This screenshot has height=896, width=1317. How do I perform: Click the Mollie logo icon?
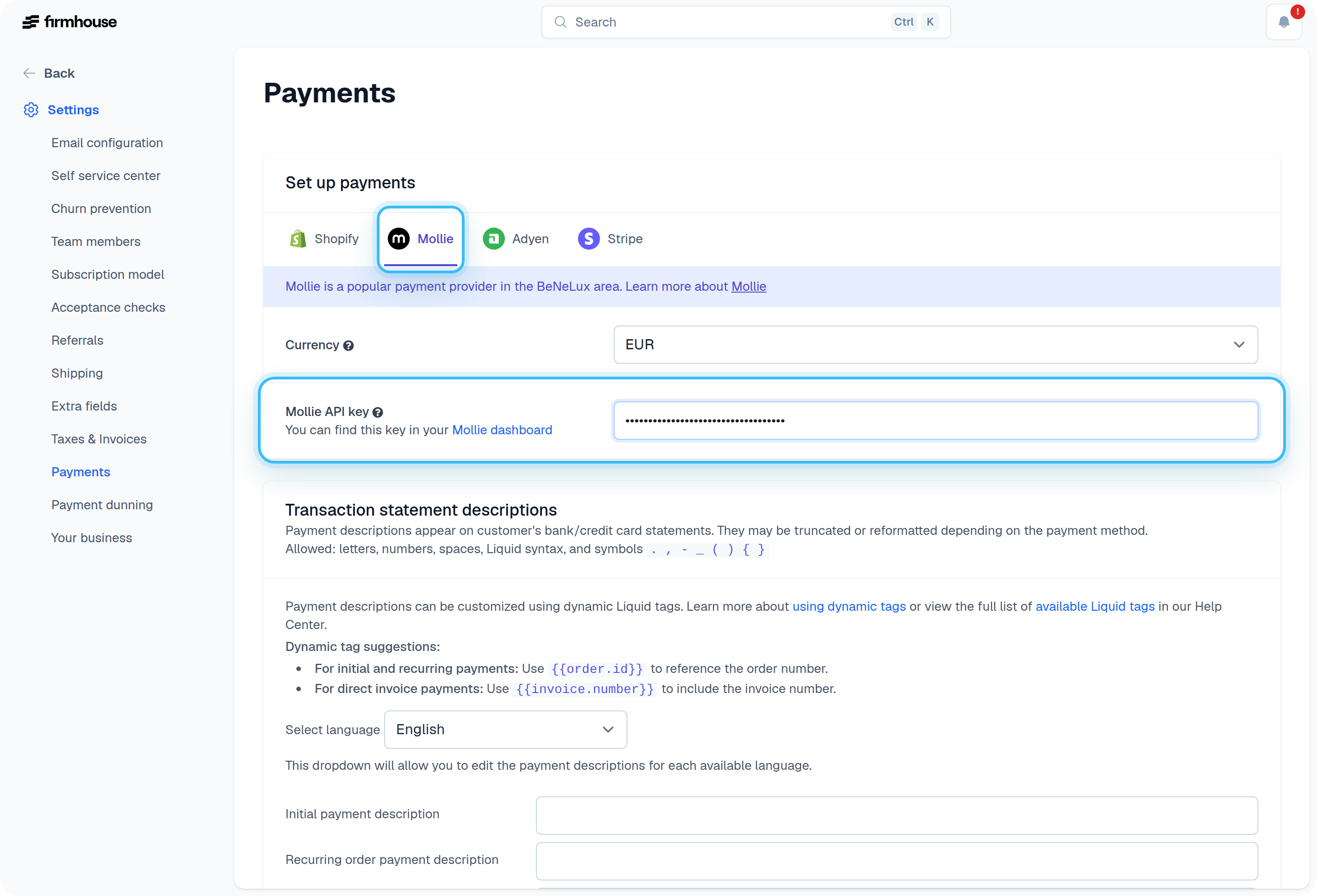tap(399, 239)
